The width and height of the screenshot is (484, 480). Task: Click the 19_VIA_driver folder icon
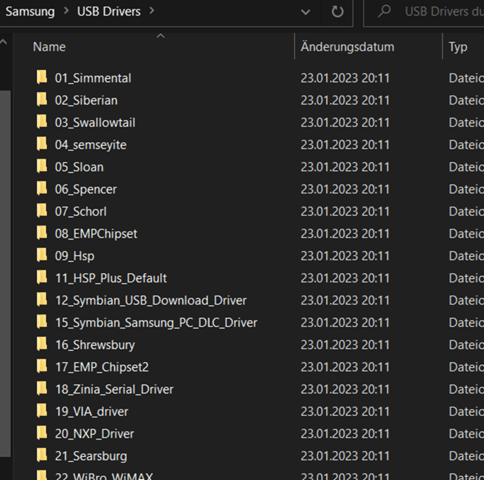(x=42, y=411)
